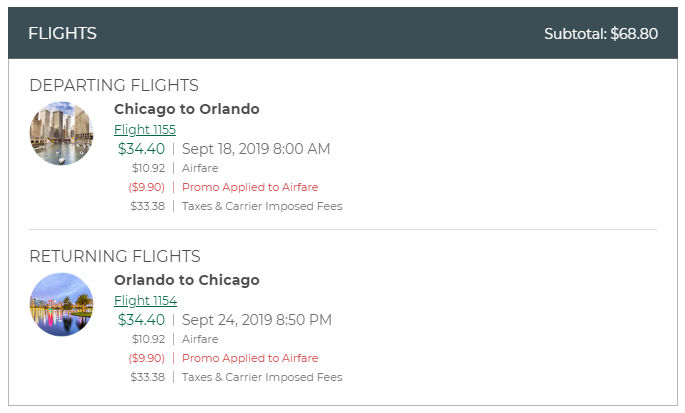Screen dimensions: 685x413
Task: Click the Orlando to Chicago route title
Action: [187, 280]
